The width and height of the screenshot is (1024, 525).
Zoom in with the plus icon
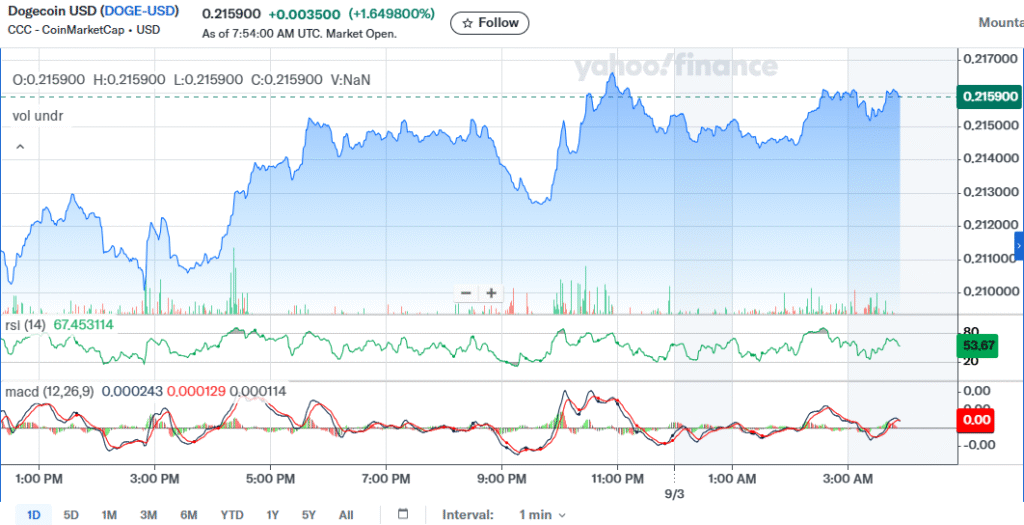pos(491,293)
